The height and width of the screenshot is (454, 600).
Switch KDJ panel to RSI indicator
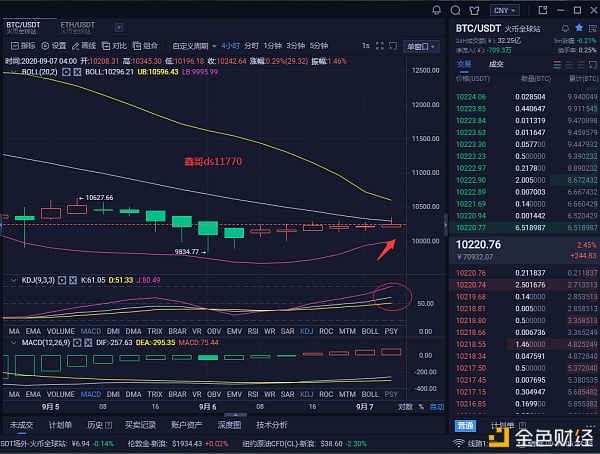click(x=253, y=331)
